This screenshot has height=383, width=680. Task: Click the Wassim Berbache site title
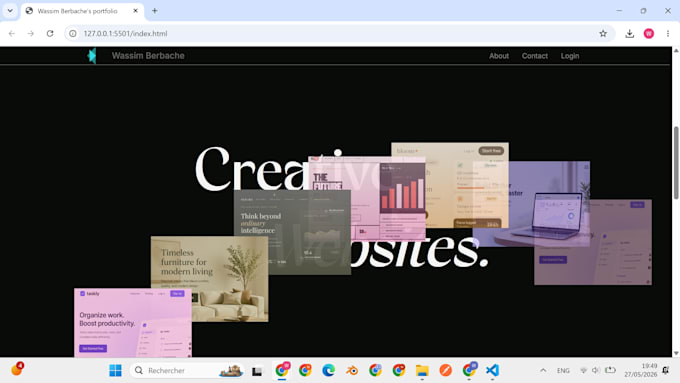point(148,56)
